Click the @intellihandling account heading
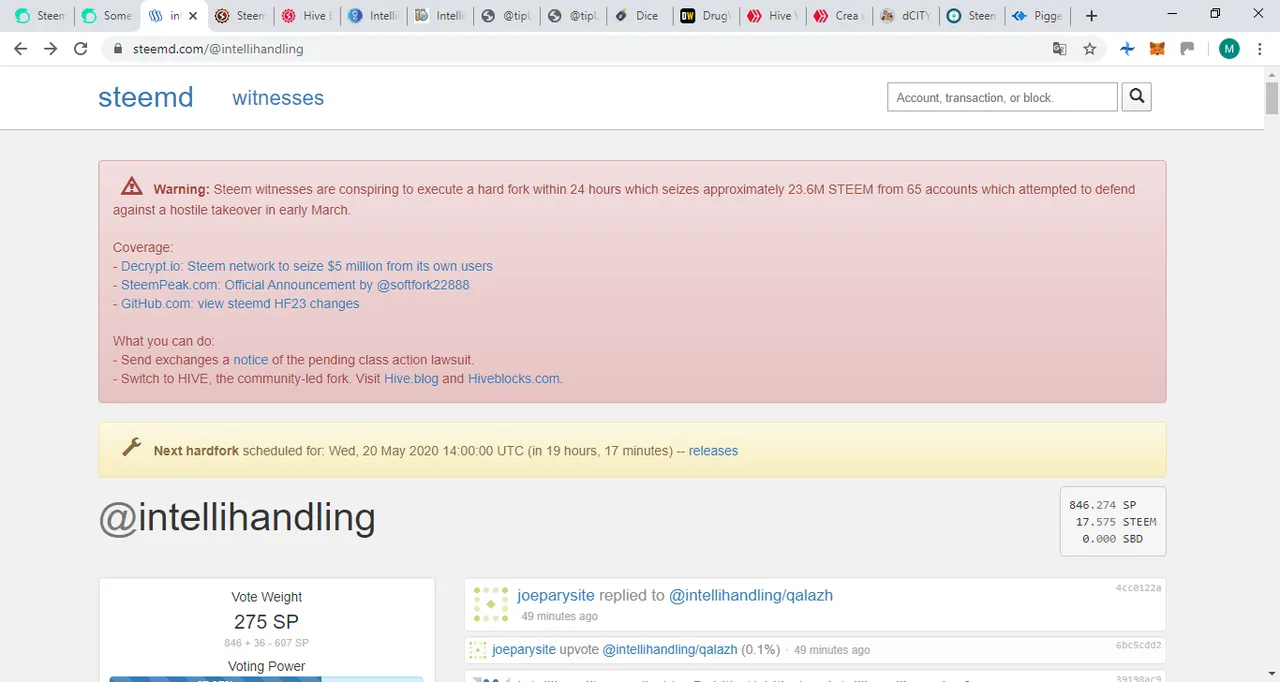Screen dimensions: 1280x682 (237, 518)
